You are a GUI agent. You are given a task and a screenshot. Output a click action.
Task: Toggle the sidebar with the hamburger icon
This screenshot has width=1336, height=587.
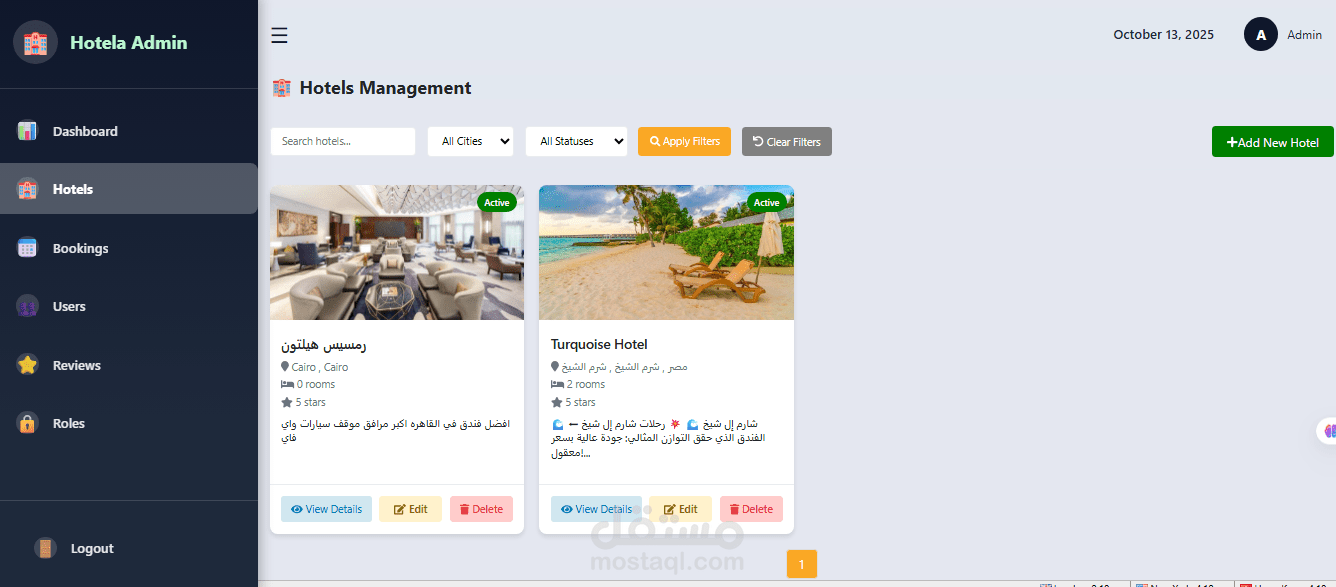pyautogui.click(x=280, y=36)
